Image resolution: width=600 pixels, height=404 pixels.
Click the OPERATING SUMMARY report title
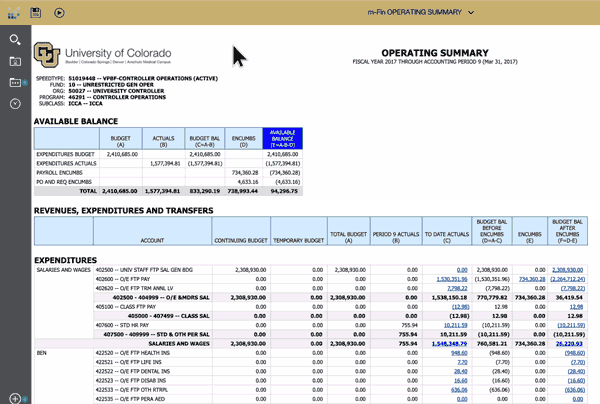(x=435, y=53)
